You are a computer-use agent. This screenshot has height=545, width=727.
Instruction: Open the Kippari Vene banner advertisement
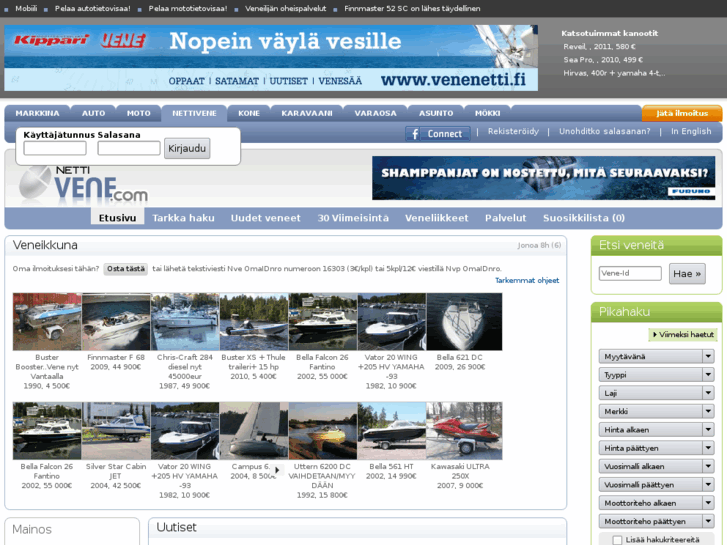point(271,58)
